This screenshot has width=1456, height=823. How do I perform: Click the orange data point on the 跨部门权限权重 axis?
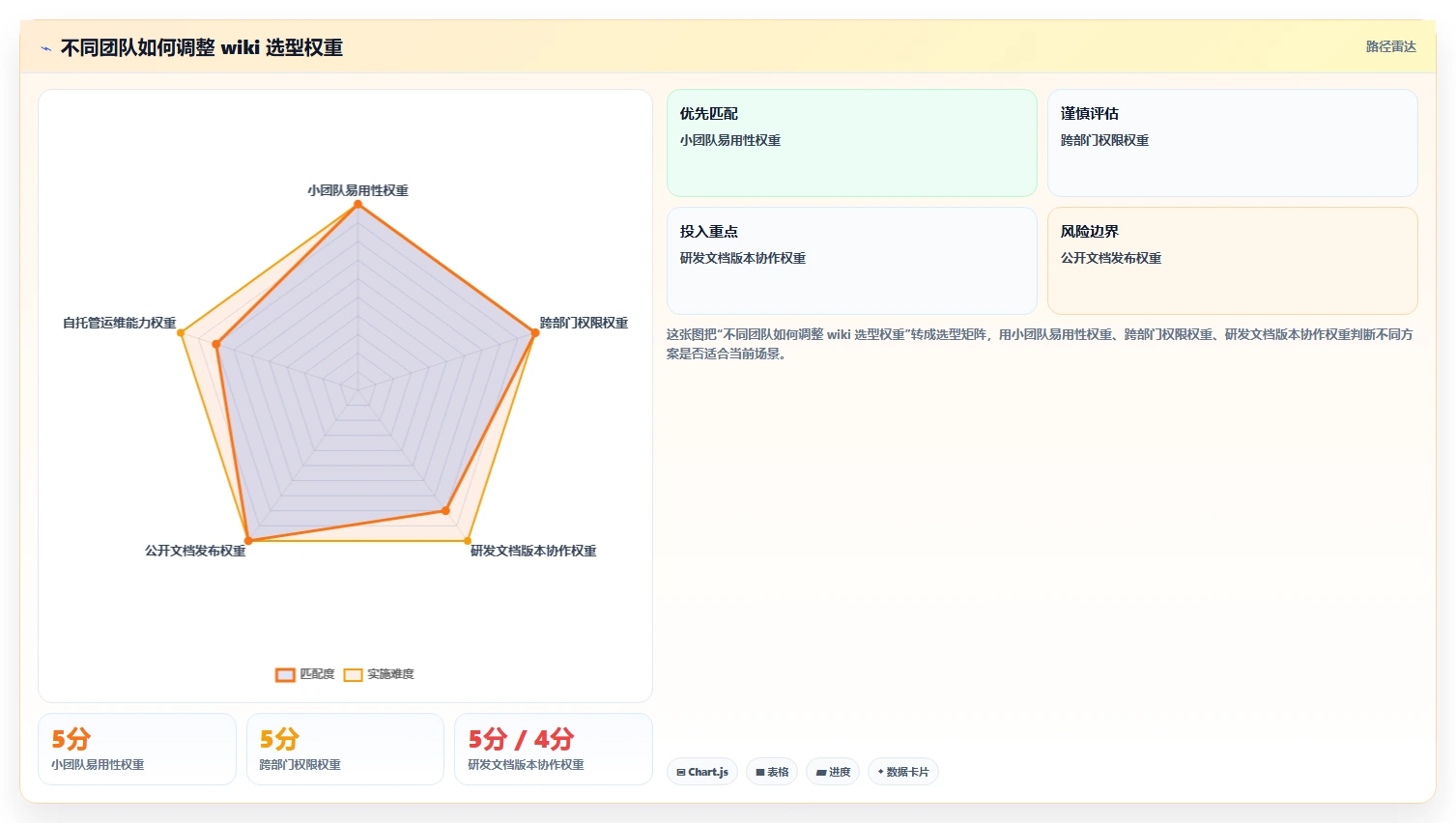click(x=535, y=332)
